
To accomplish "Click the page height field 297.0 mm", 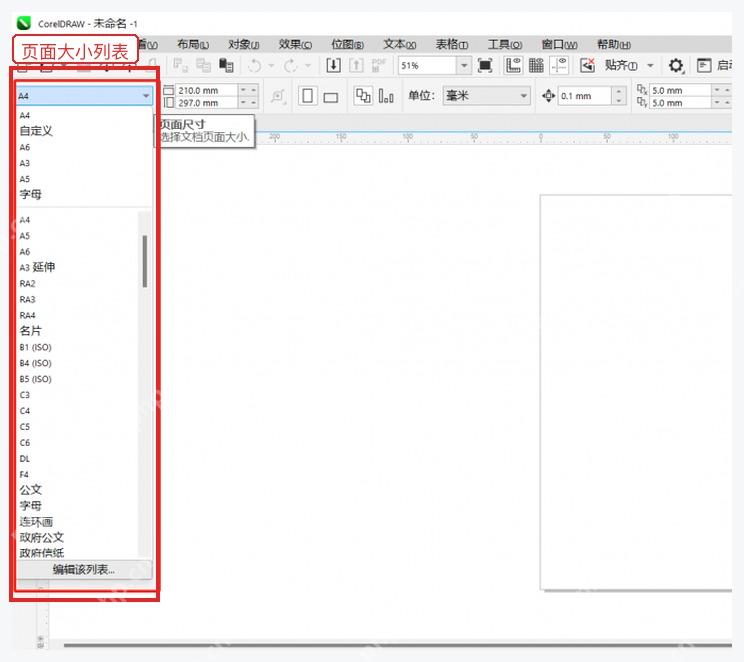I will 207,103.
